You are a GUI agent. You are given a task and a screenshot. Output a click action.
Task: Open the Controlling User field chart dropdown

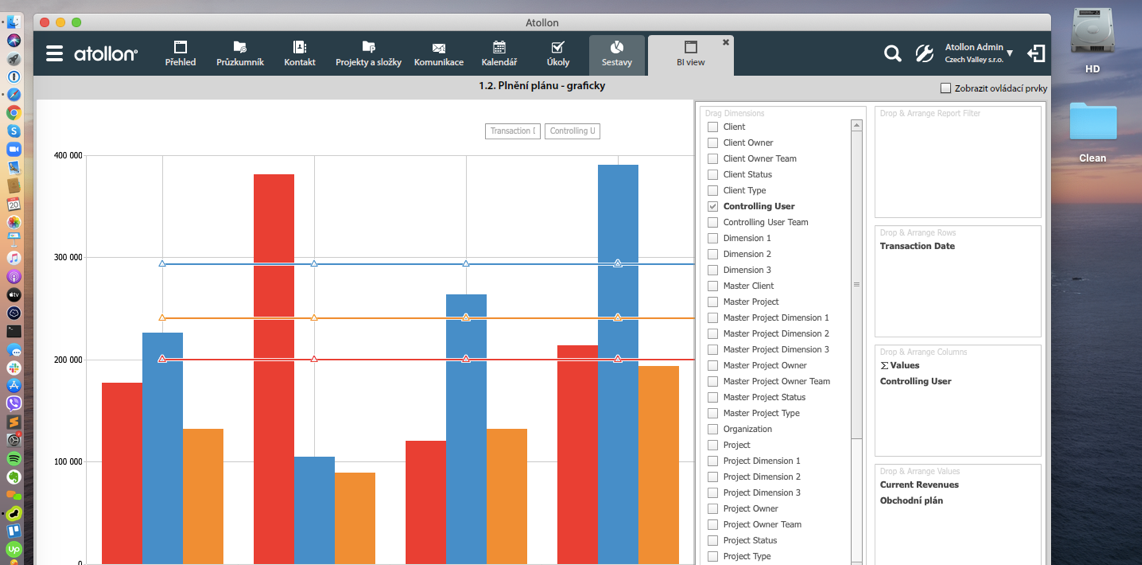pyautogui.click(x=573, y=131)
